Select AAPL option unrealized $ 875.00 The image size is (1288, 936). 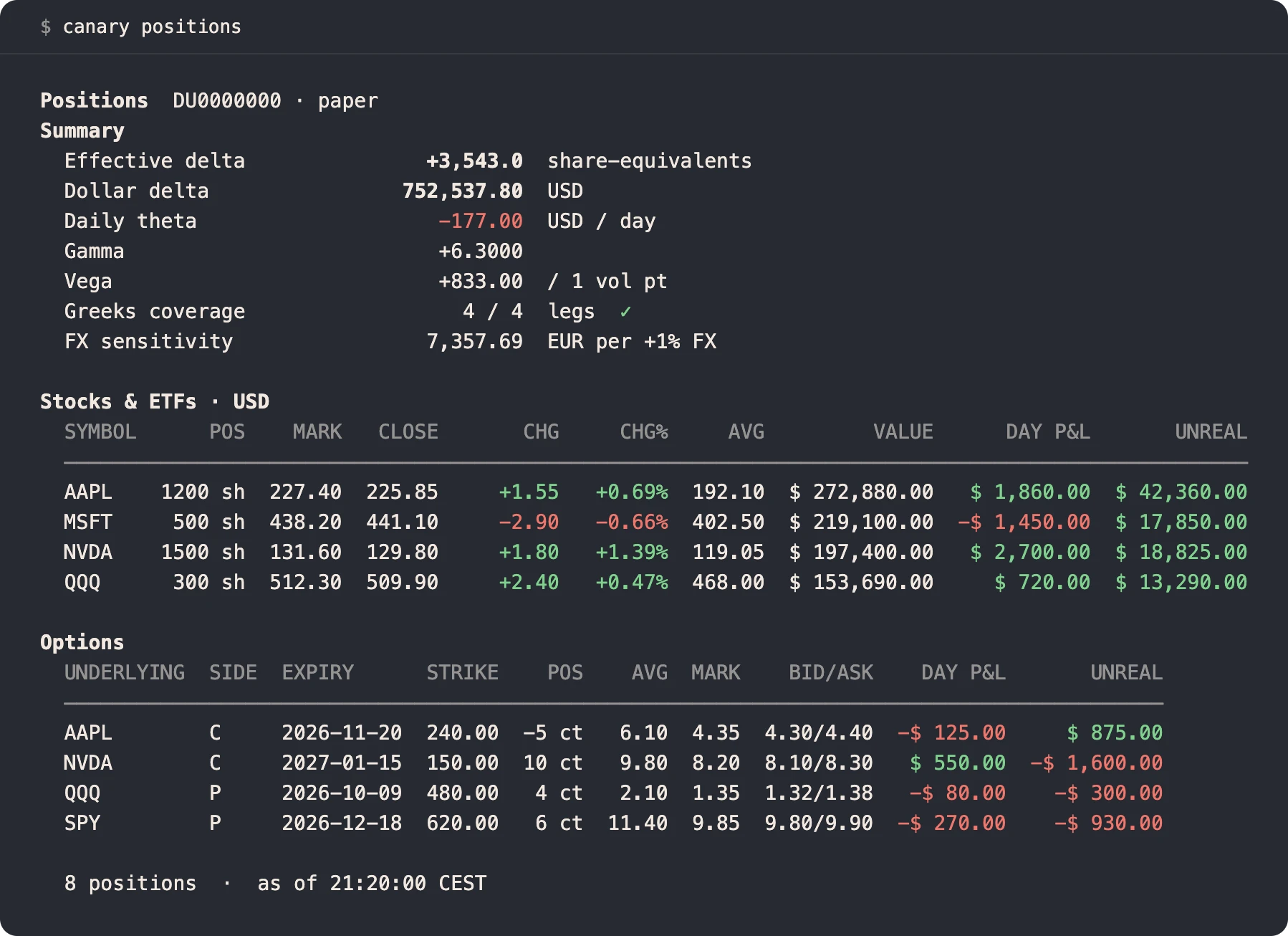click(1115, 732)
